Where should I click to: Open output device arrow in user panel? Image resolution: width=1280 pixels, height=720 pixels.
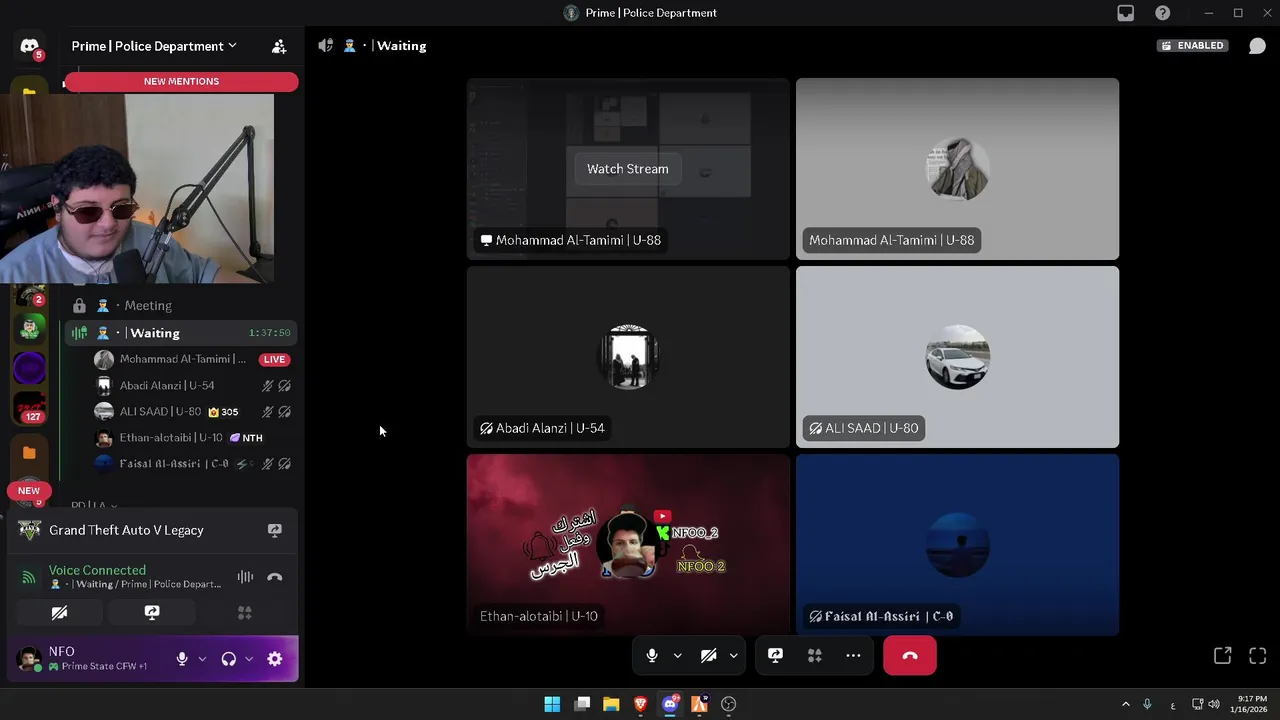[249, 659]
